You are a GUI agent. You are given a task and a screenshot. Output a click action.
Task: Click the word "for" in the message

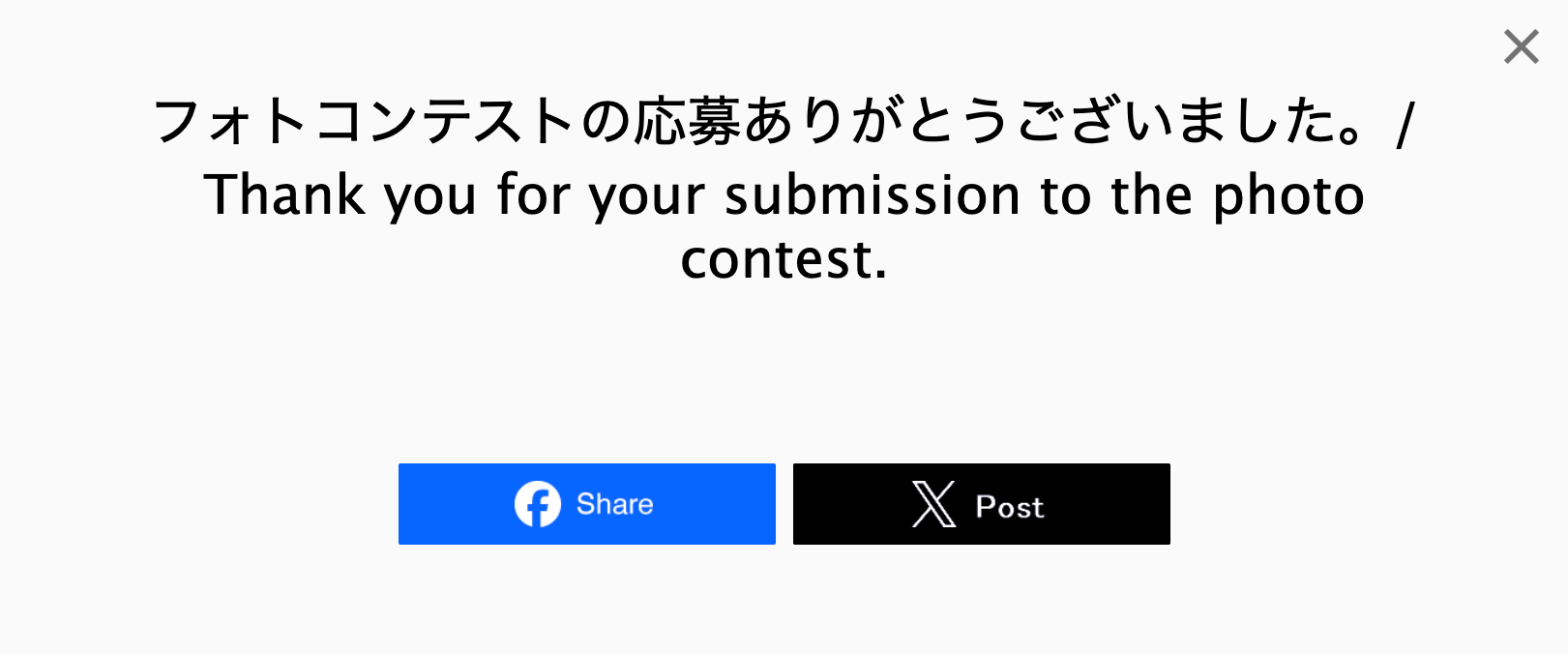tap(533, 195)
